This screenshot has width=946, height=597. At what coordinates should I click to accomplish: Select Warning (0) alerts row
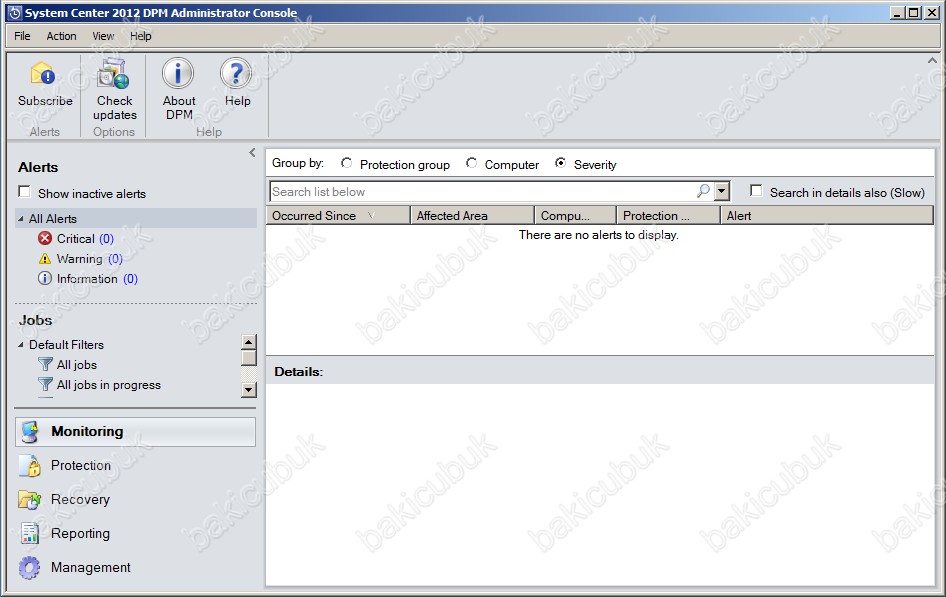[81, 259]
